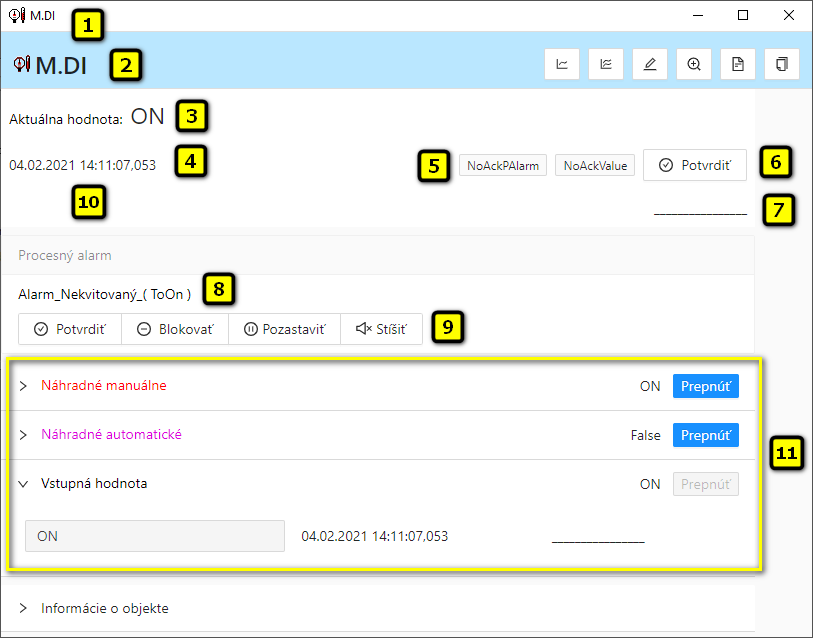The image size is (813, 638).
Task: Collapse the Vstupná hodnota section
Action: click(x=24, y=484)
